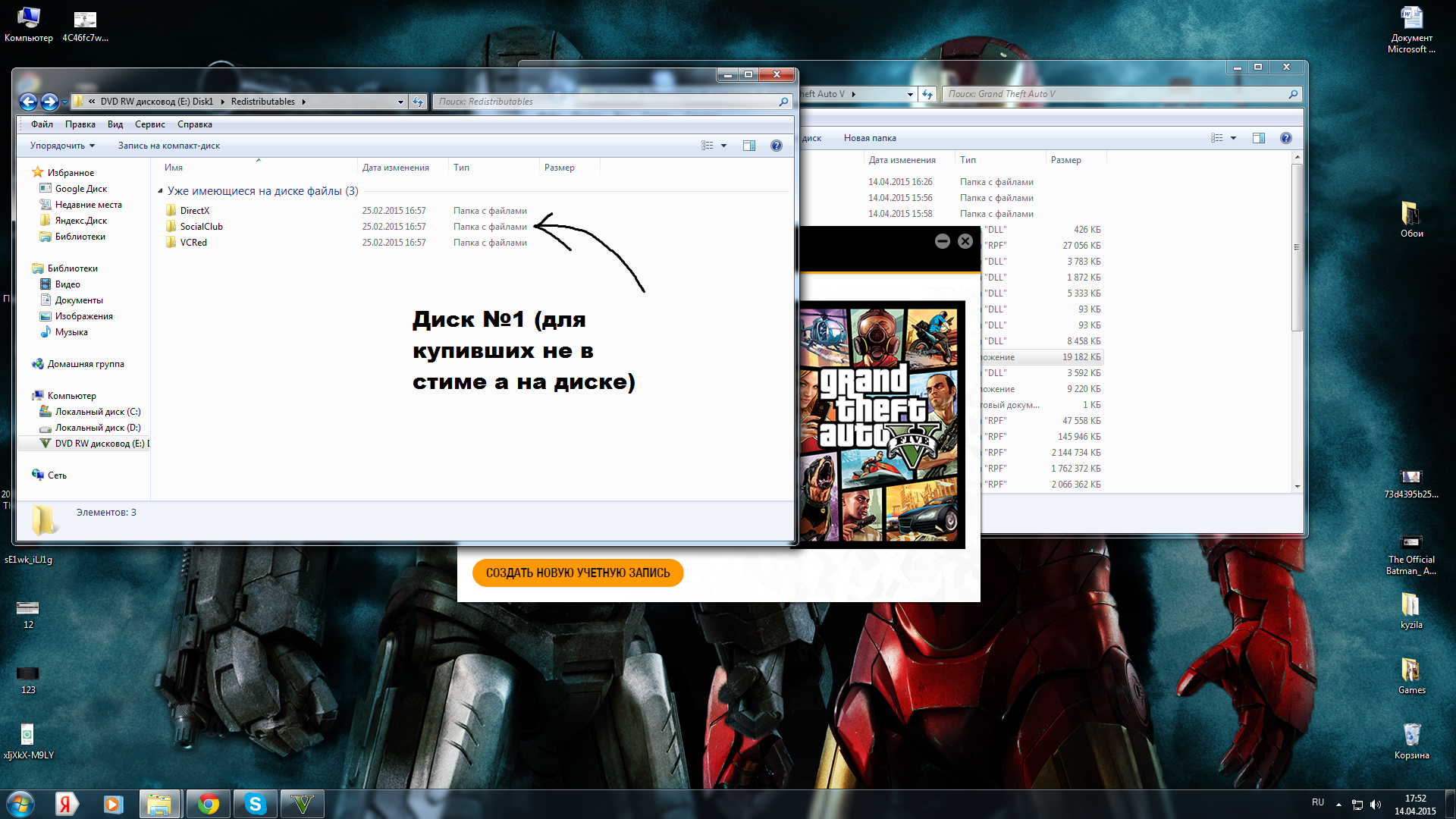Open address bar history dropdown
Screen dimensions: 1456x819
tap(400, 102)
